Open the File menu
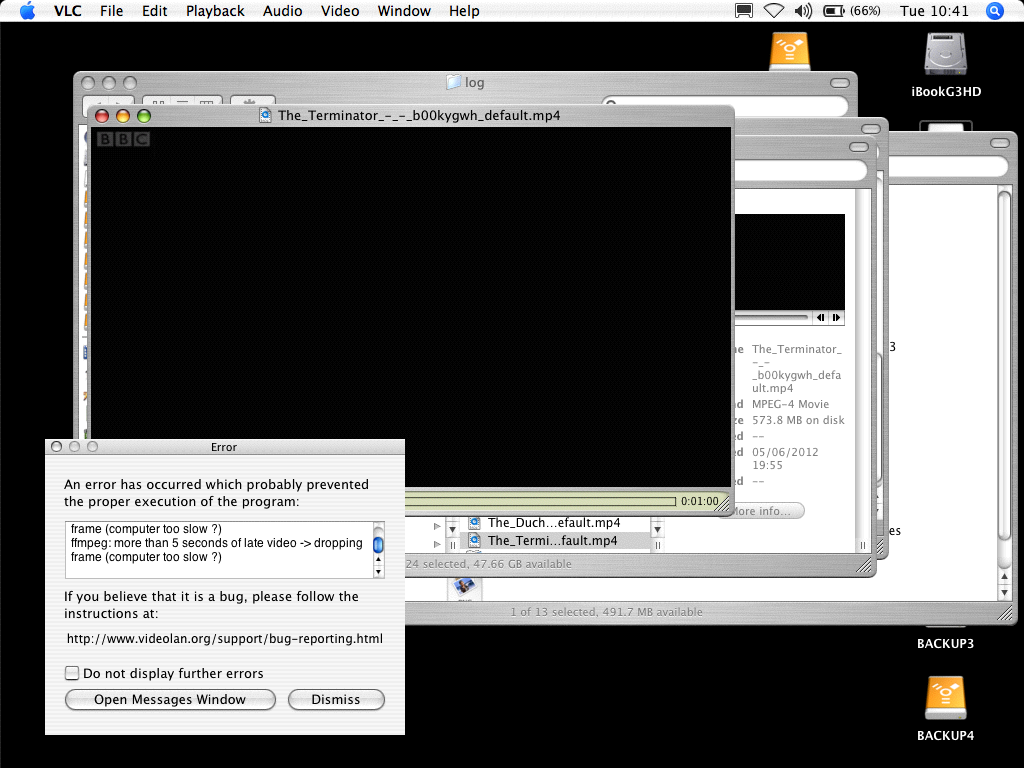The width and height of the screenshot is (1024, 768). tap(112, 11)
